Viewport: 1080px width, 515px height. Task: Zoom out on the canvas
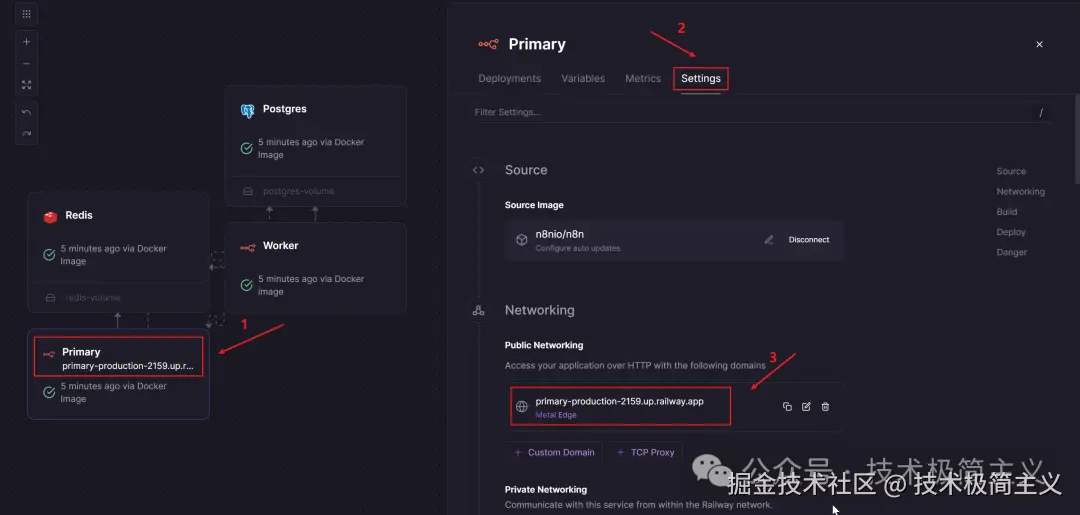pos(26,63)
